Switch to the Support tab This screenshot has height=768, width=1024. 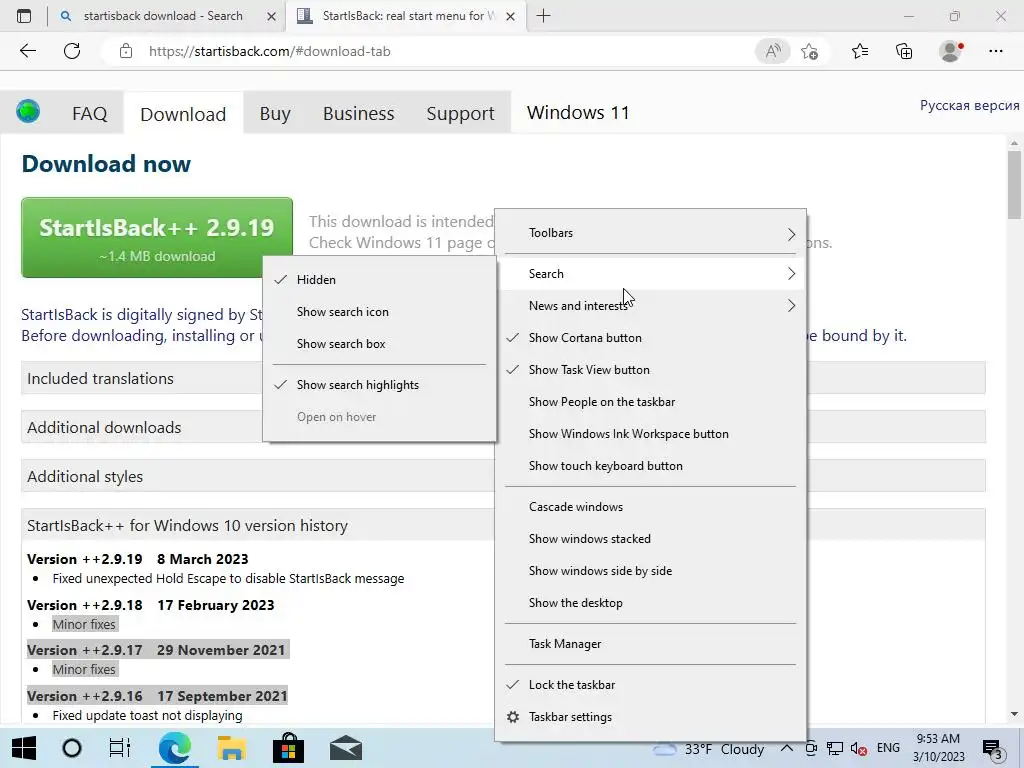(x=460, y=113)
